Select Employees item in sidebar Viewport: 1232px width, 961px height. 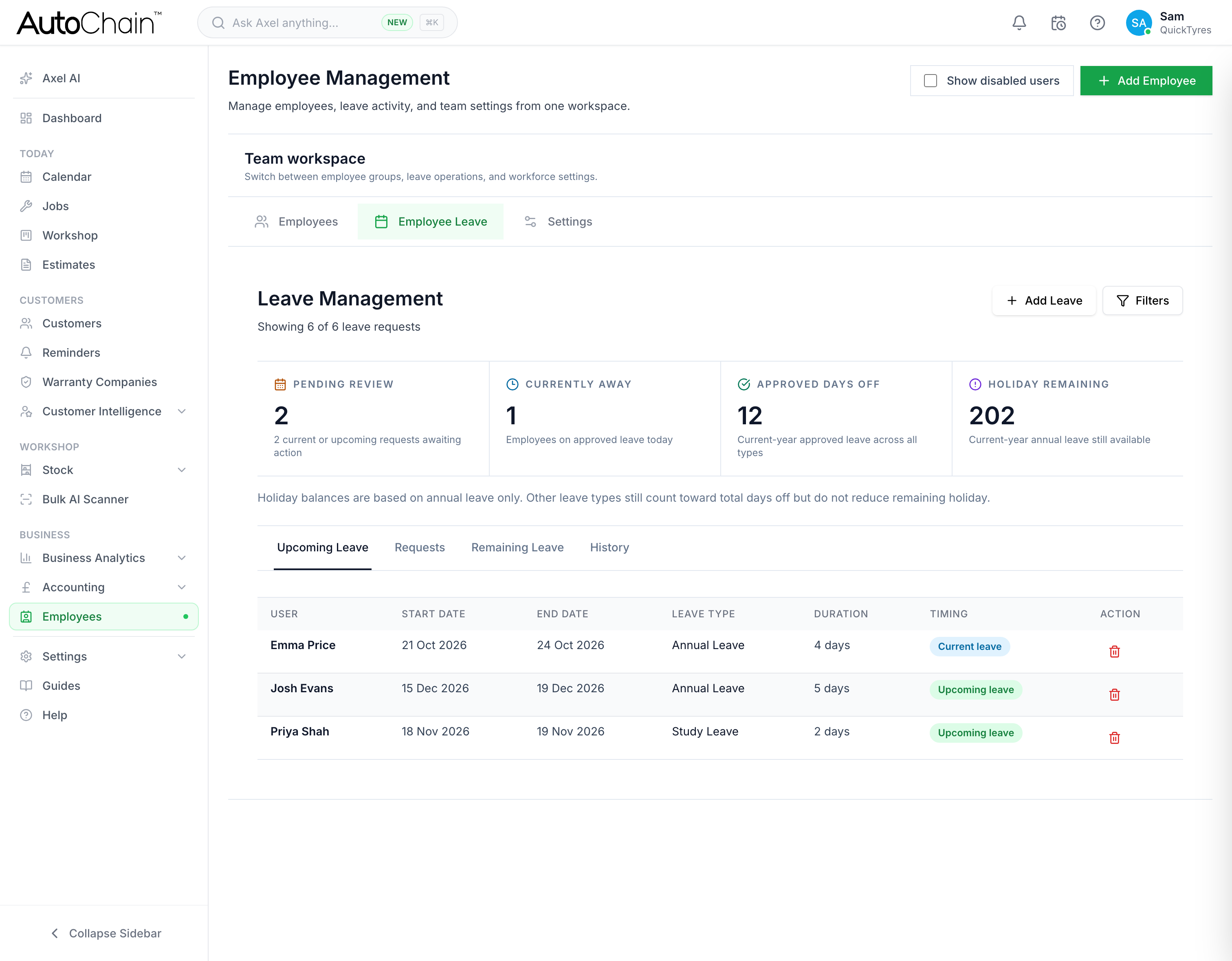pos(104,617)
